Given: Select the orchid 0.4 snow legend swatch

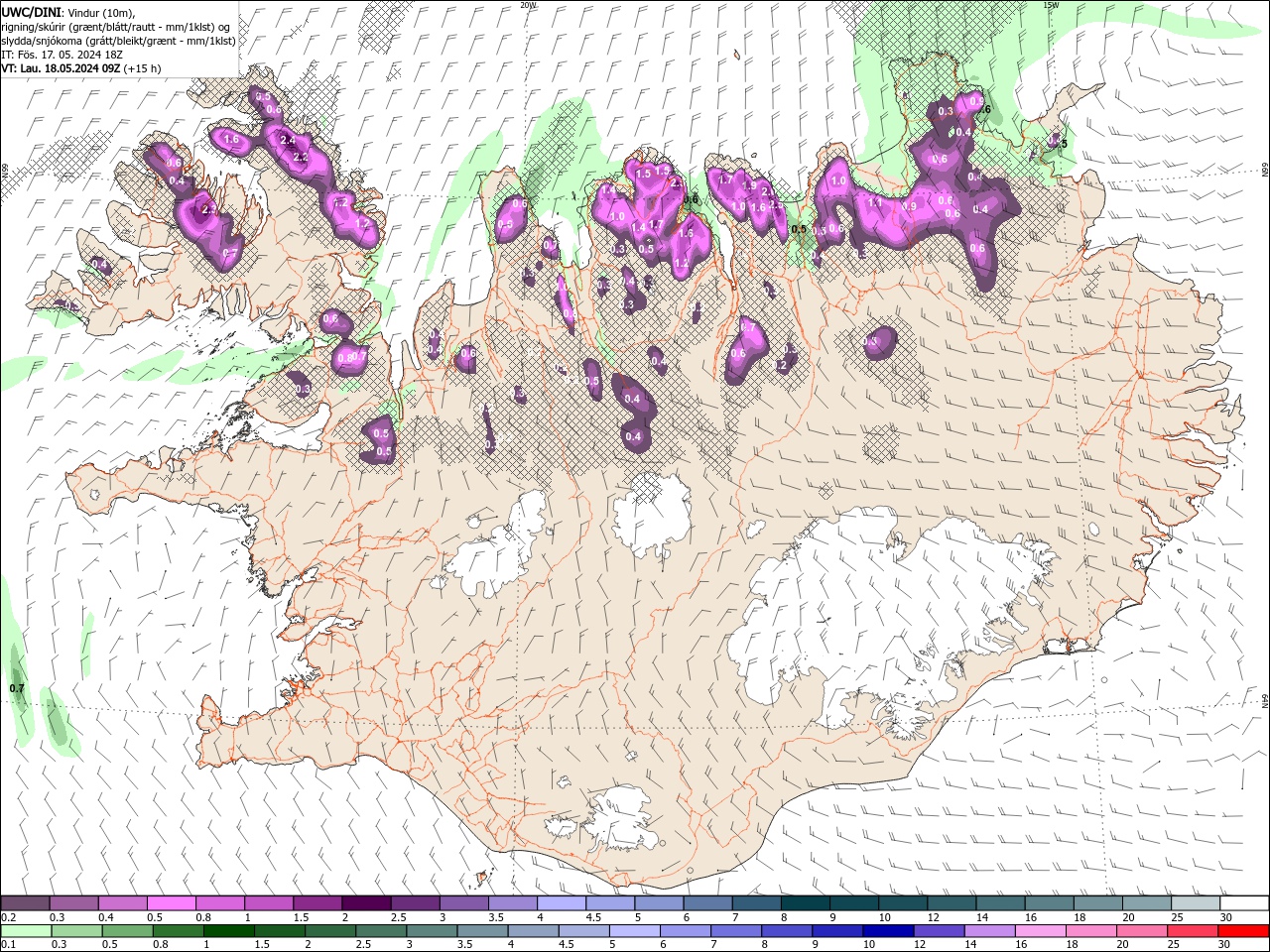Looking at the screenshot, I should point(122,903).
